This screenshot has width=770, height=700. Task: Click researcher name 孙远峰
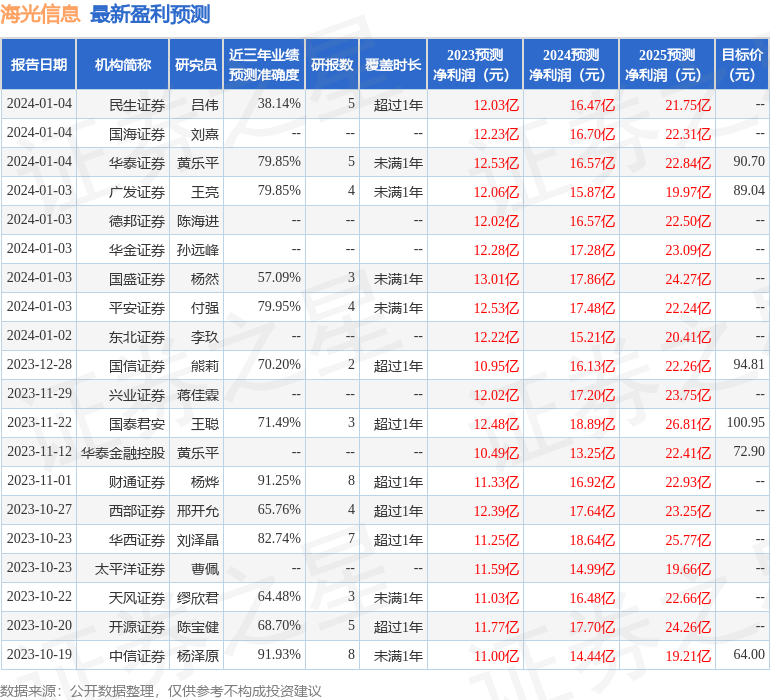[x=198, y=250]
